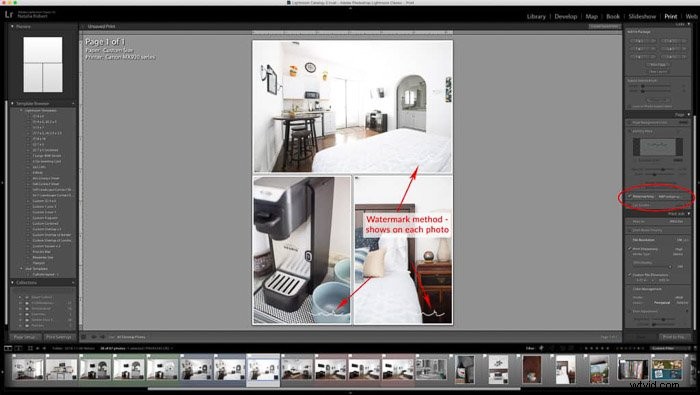The width and height of the screenshot is (700, 395).
Task: Go to the Map module
Action: tap(592, 17)
